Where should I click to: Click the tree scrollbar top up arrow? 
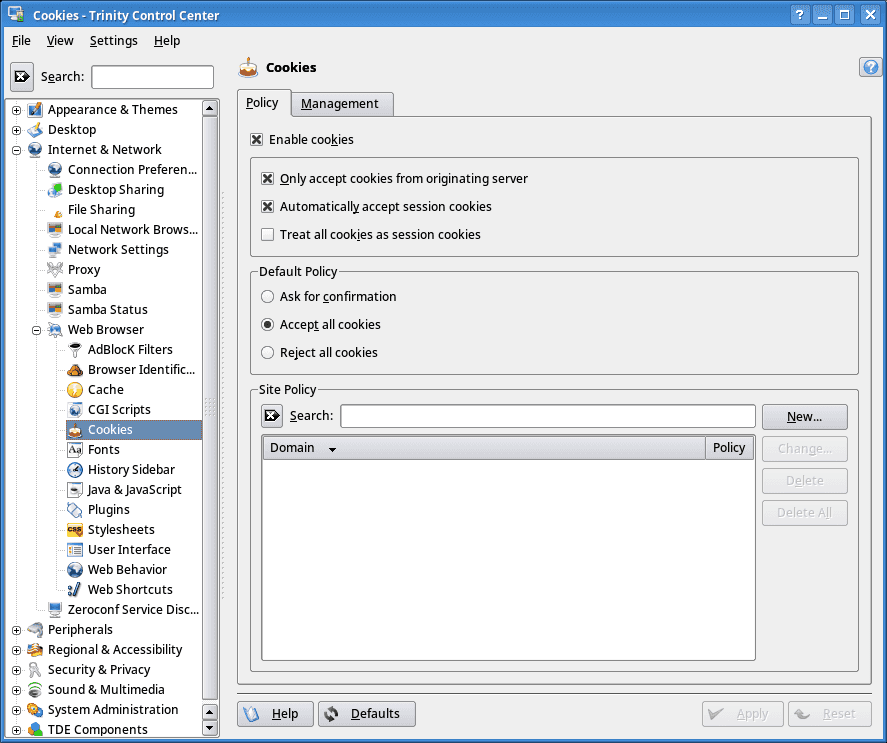[x=210, y=108]
